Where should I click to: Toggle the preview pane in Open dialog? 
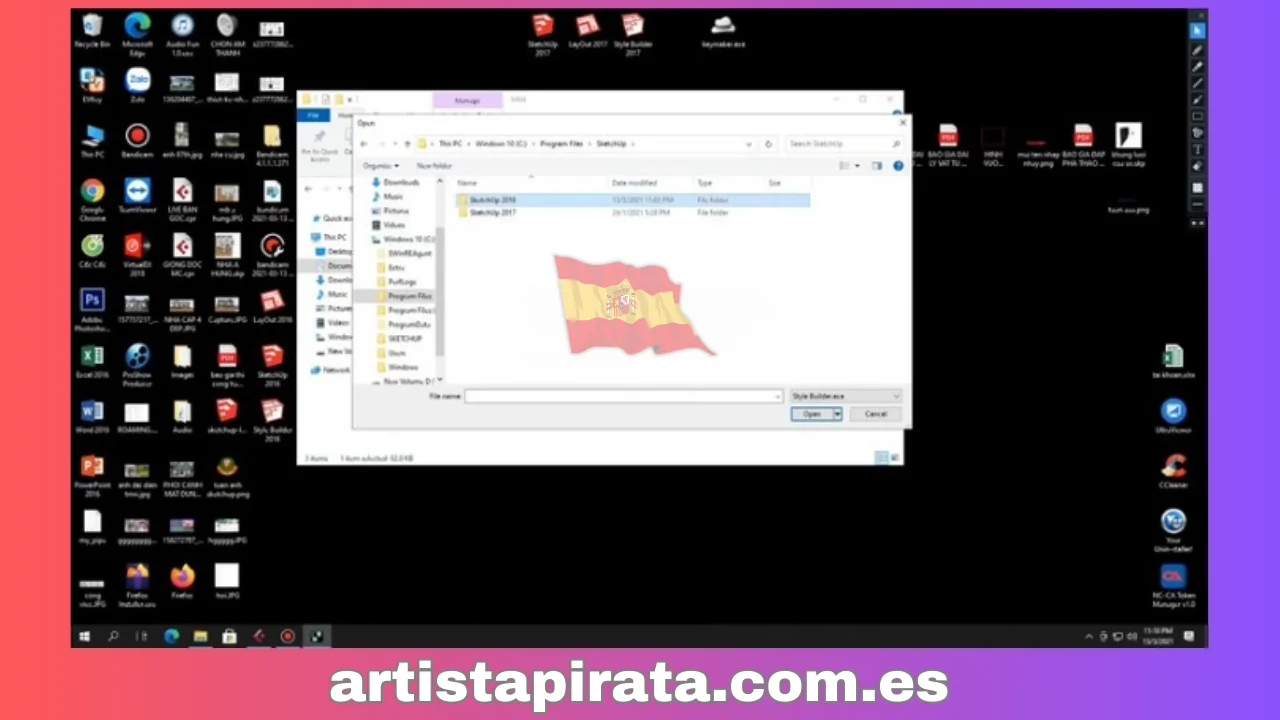click(877, 166)
